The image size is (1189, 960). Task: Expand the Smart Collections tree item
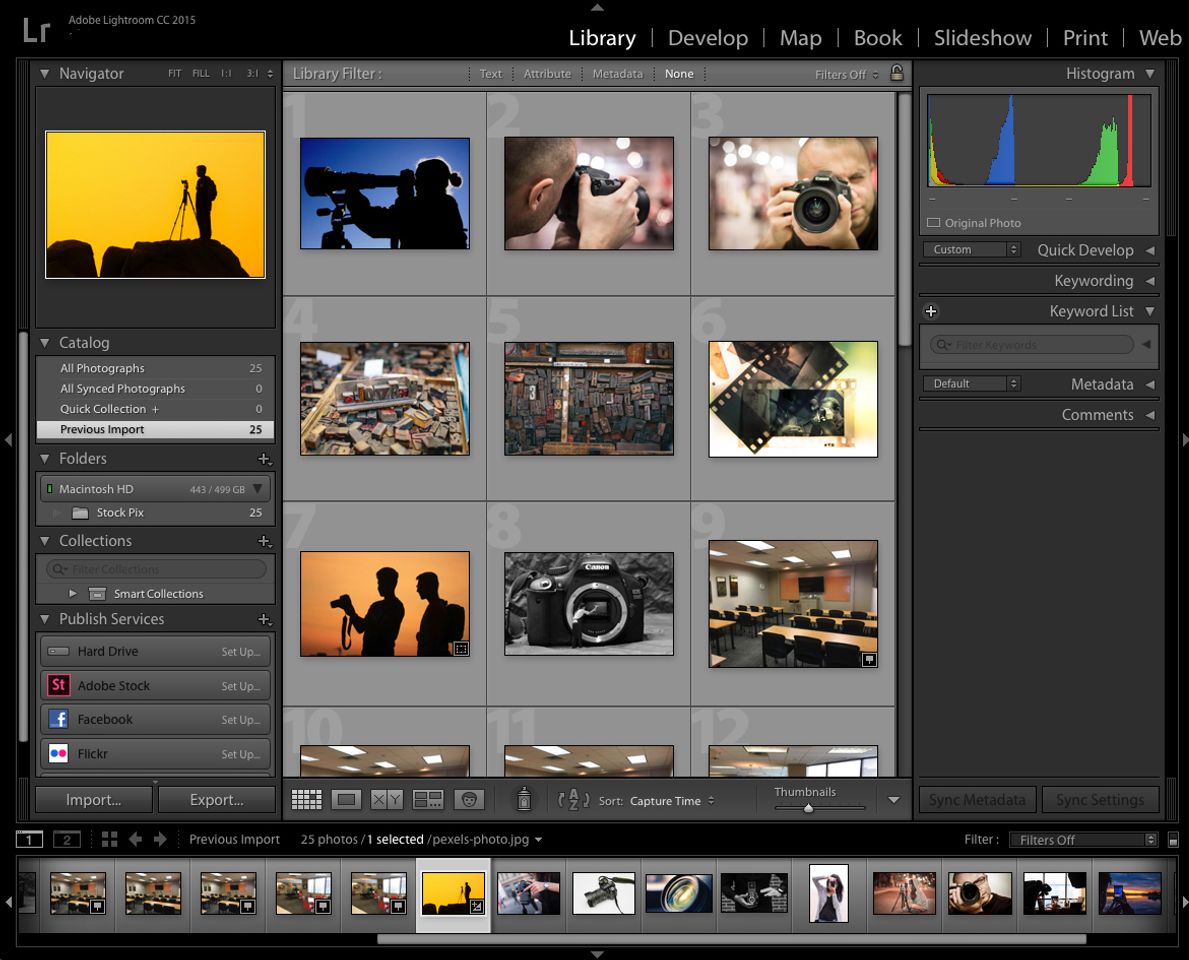click(x=73, y=594)
